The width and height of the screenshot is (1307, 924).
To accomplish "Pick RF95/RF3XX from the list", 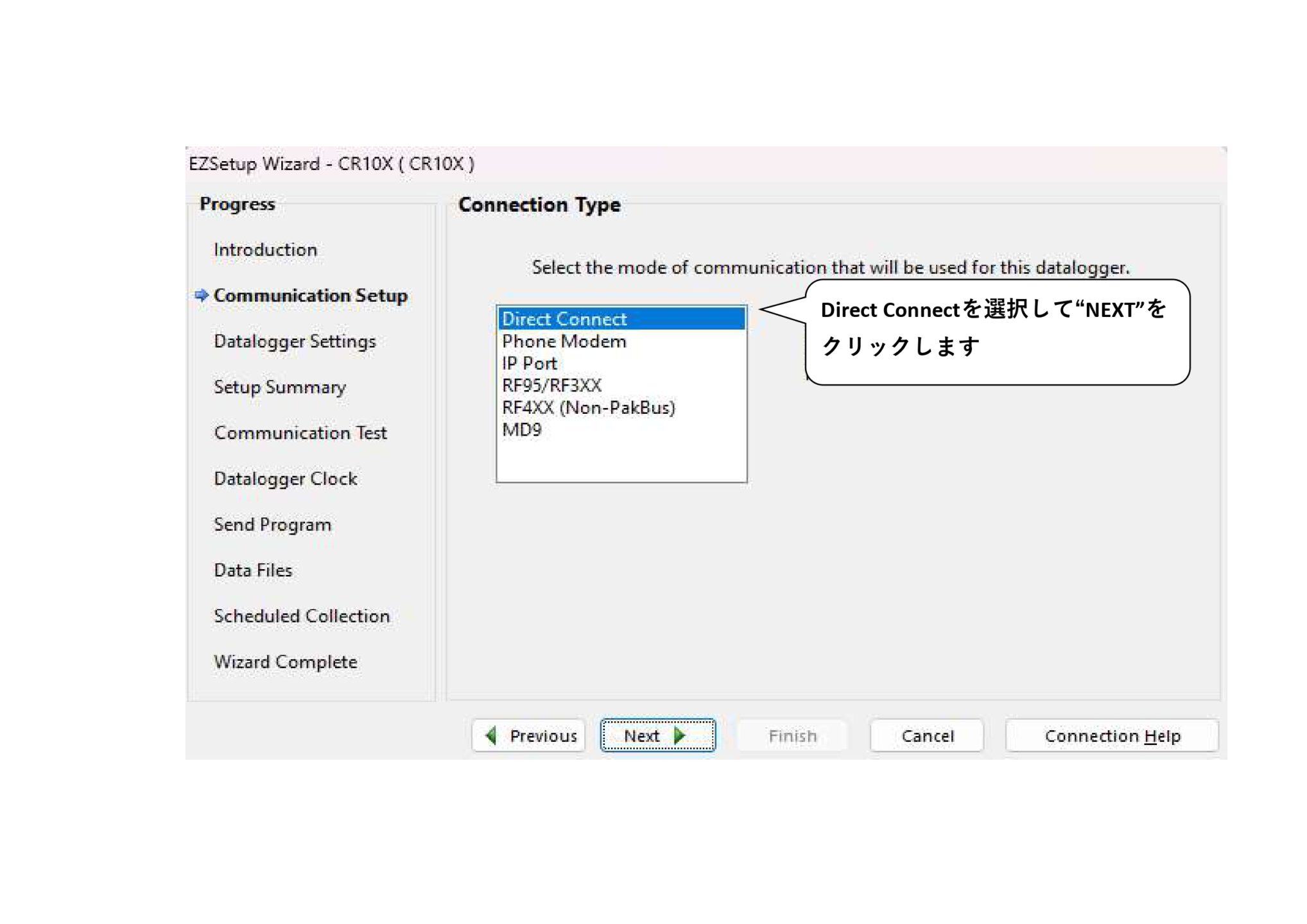I will tap(621, 386).
